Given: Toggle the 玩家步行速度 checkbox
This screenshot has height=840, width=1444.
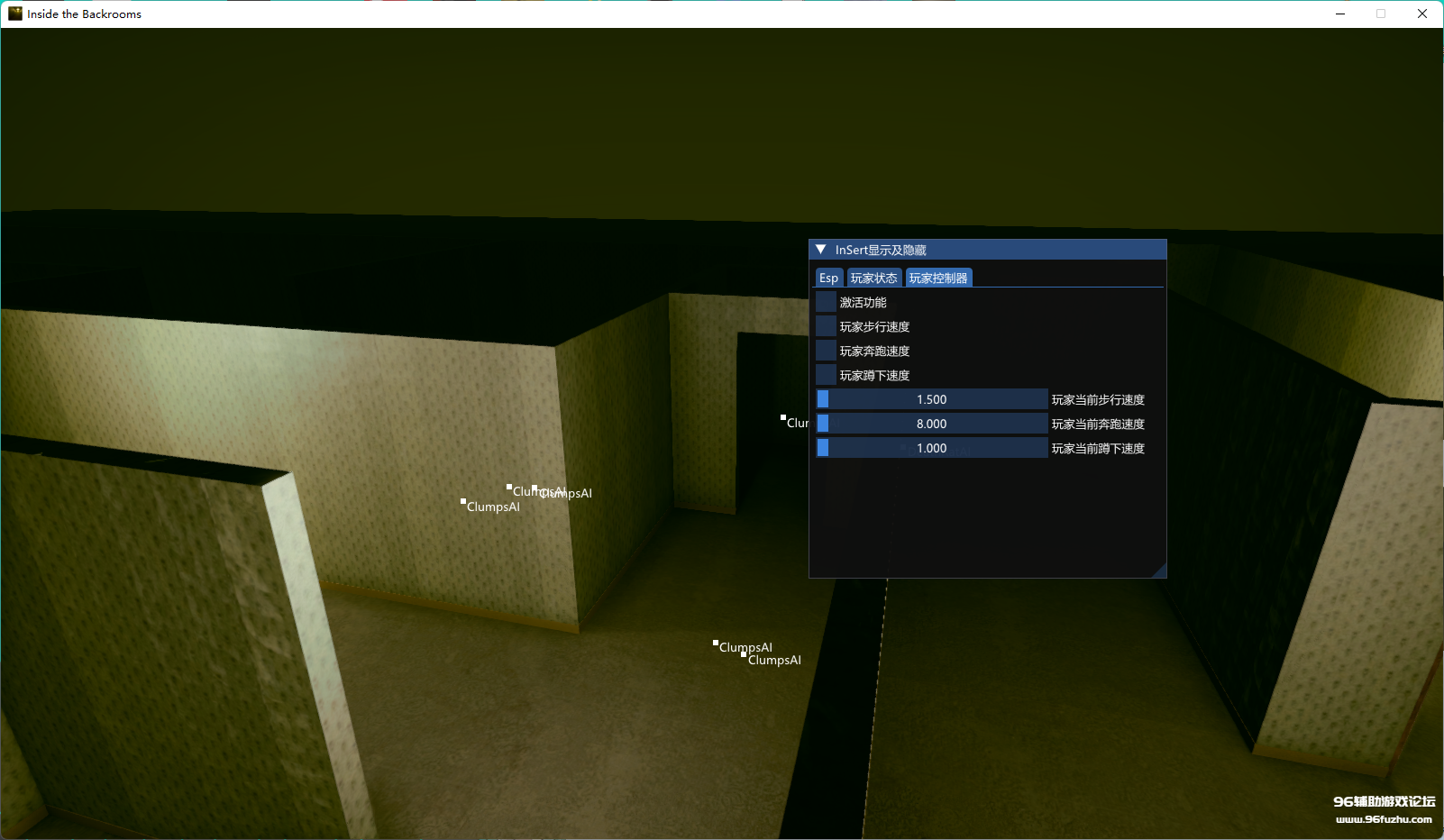Looking at the screenshot, I should click(826, 326).
